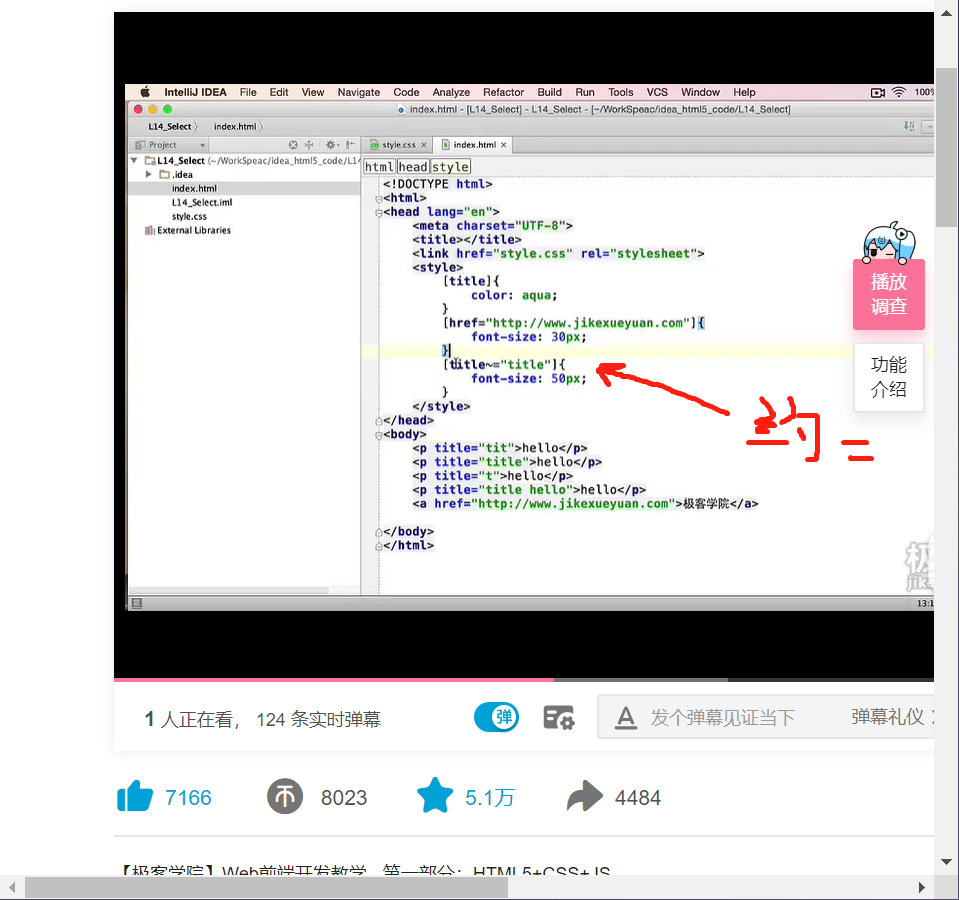
Task: Click the Wi-Fi status icon
Action: (x=898, y=92)
